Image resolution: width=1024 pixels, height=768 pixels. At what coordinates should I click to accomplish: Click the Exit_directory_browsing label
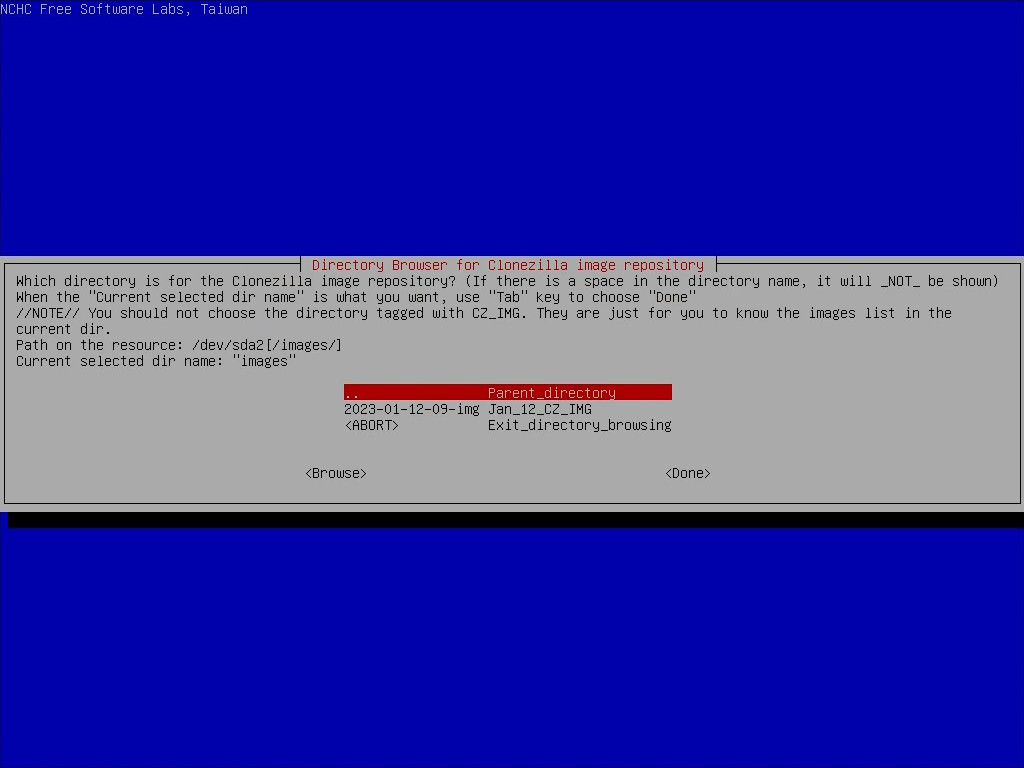(x=579, y=425)
